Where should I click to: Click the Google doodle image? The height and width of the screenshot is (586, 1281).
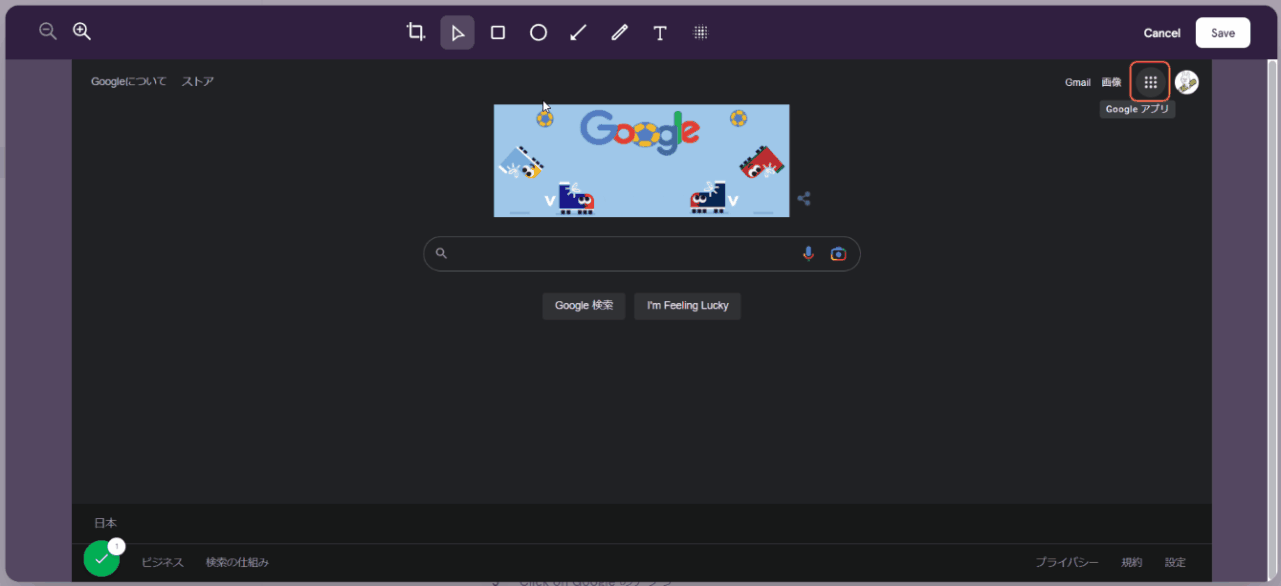[x=642, y=160]
